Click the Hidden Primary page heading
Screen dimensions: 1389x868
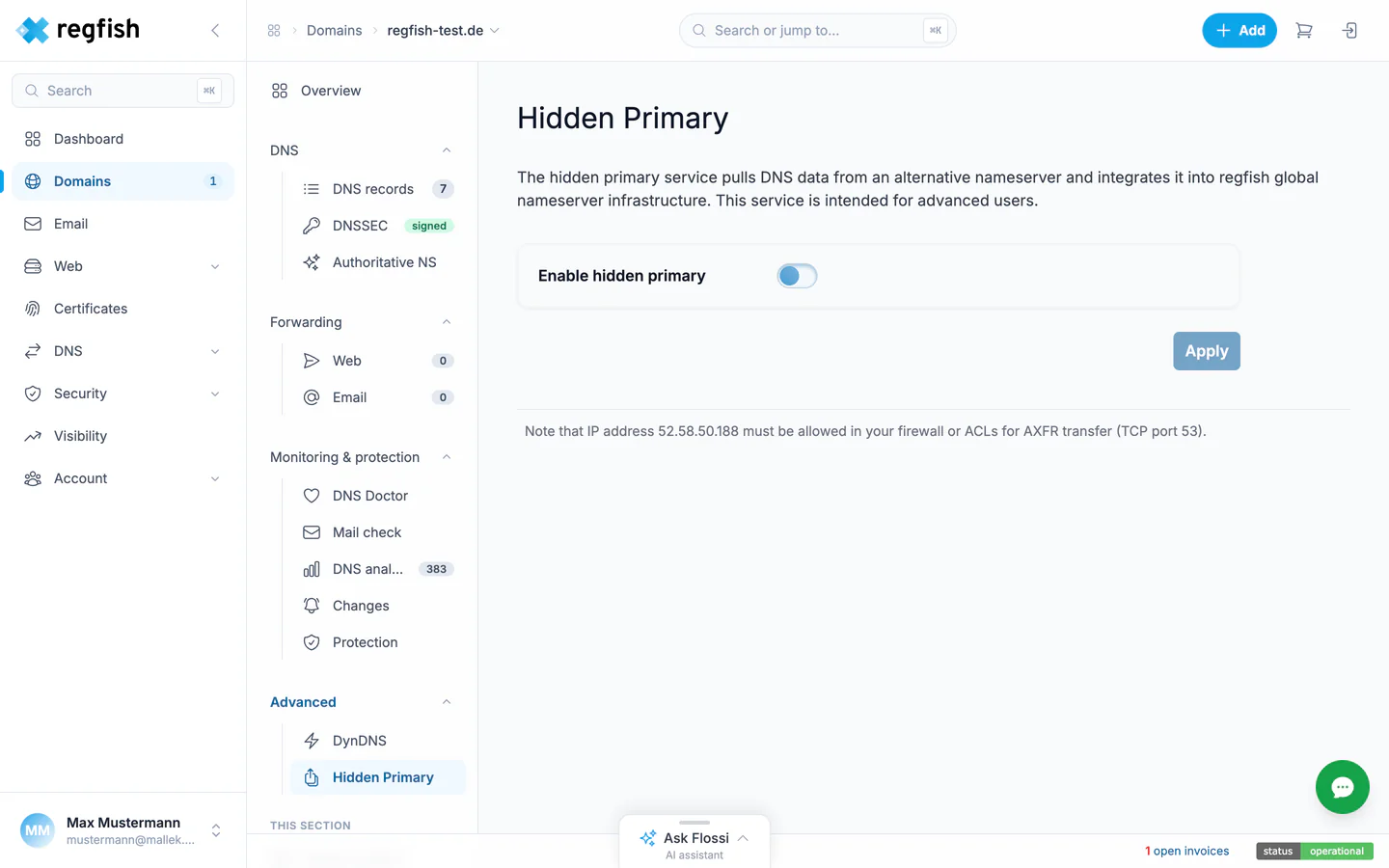(x=623, y=118)
